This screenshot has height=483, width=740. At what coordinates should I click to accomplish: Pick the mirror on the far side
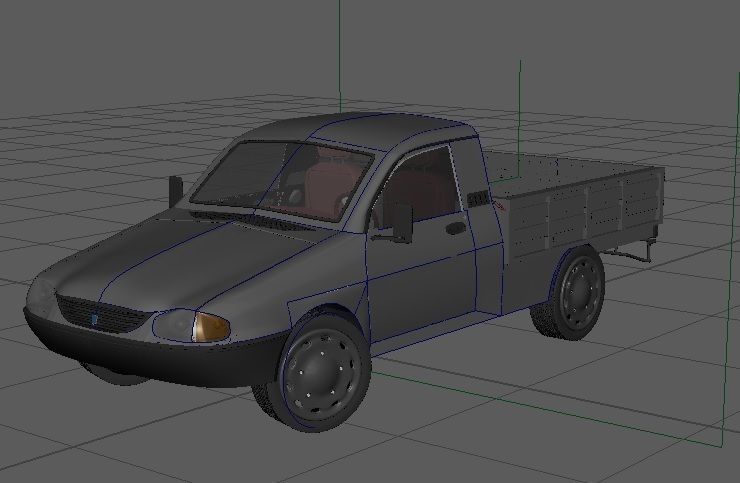click(176, 191)
